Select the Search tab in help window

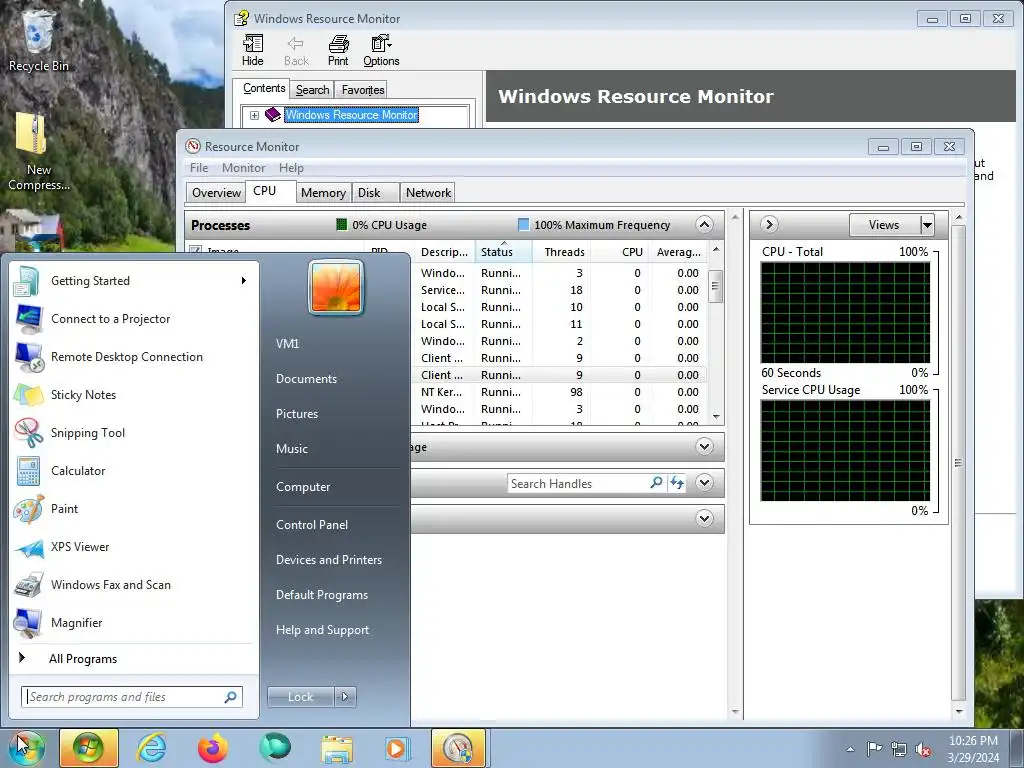(x=312, y=90)
